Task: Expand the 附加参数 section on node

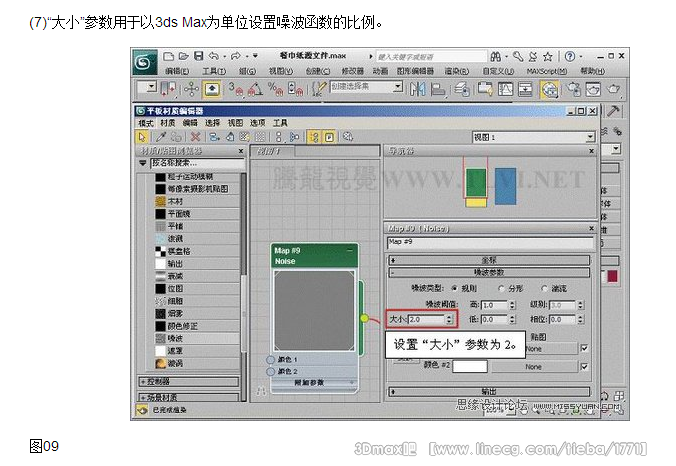Action: pyautogui.click(x=314, y=382)
